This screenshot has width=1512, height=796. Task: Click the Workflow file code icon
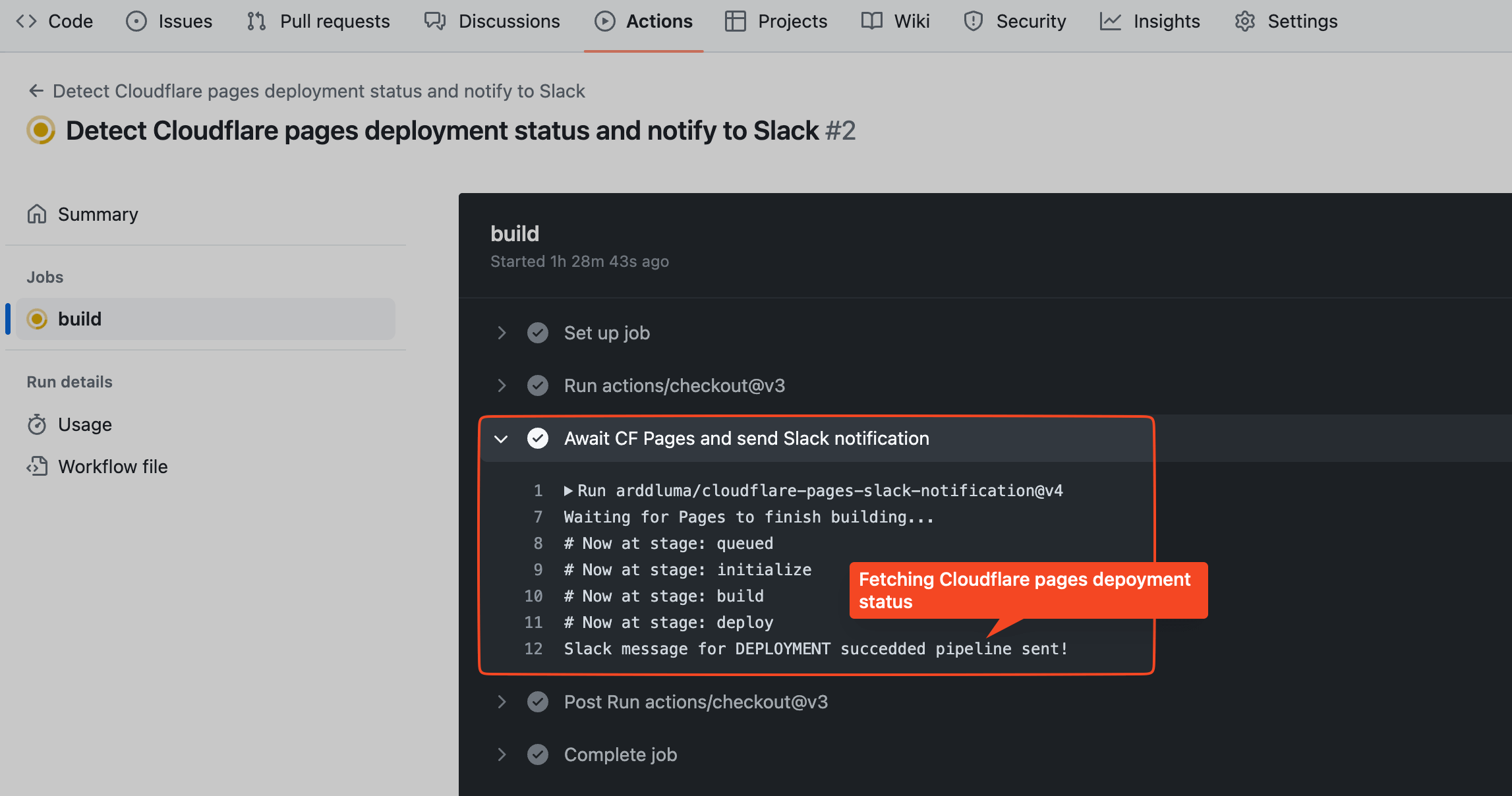click(37, 467)
